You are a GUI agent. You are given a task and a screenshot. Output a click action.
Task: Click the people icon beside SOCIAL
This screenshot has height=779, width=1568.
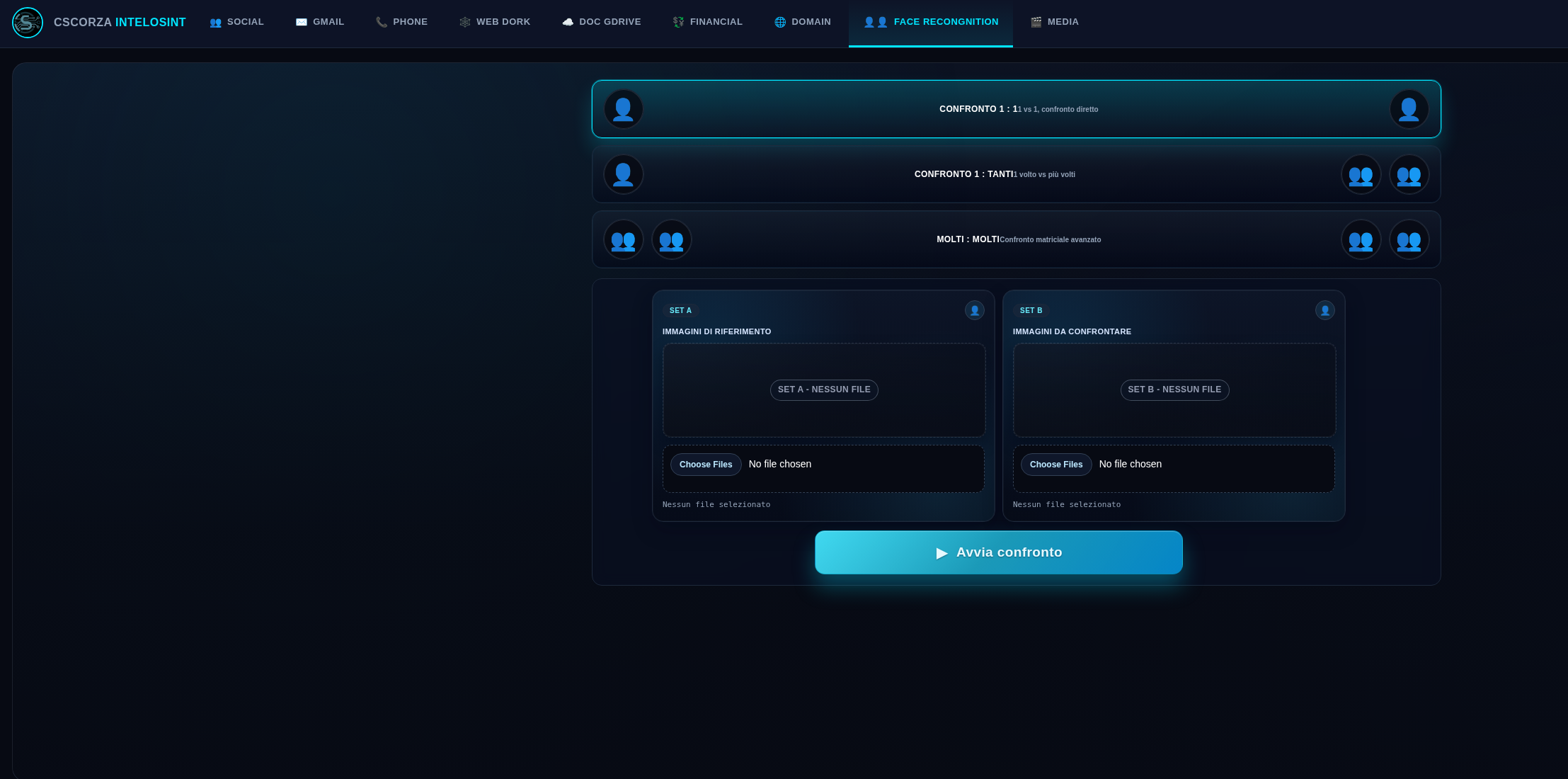click(x=215, y=23)
